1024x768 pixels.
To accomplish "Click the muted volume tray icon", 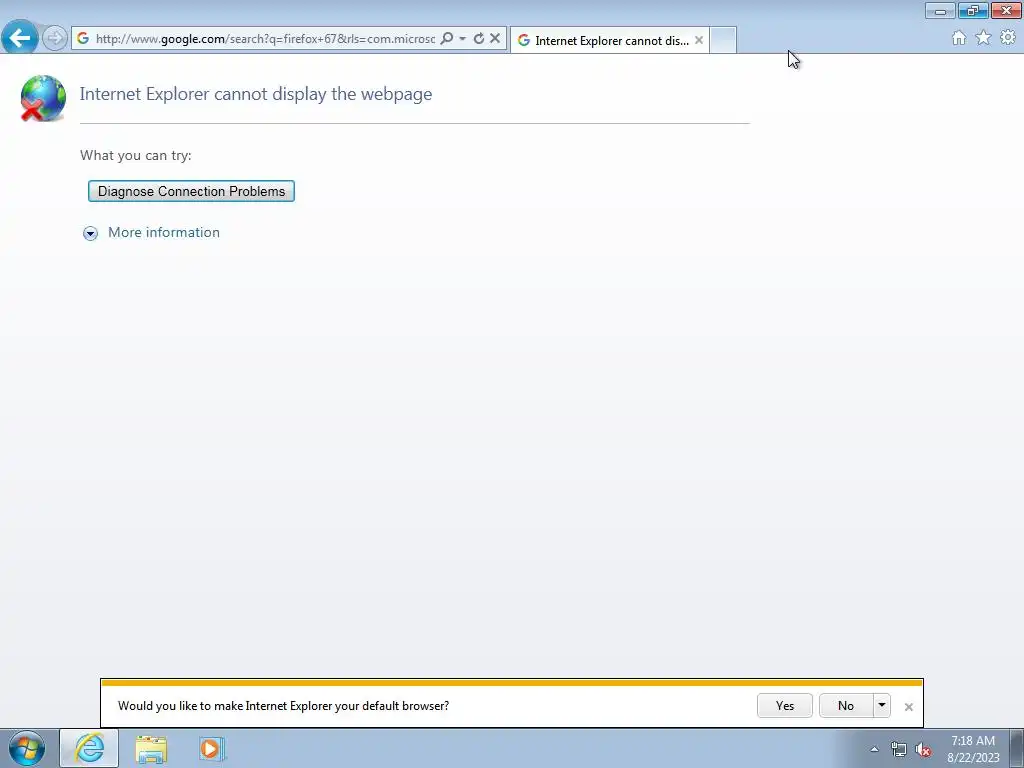I will pyautogui.click(x=923, y=750).
